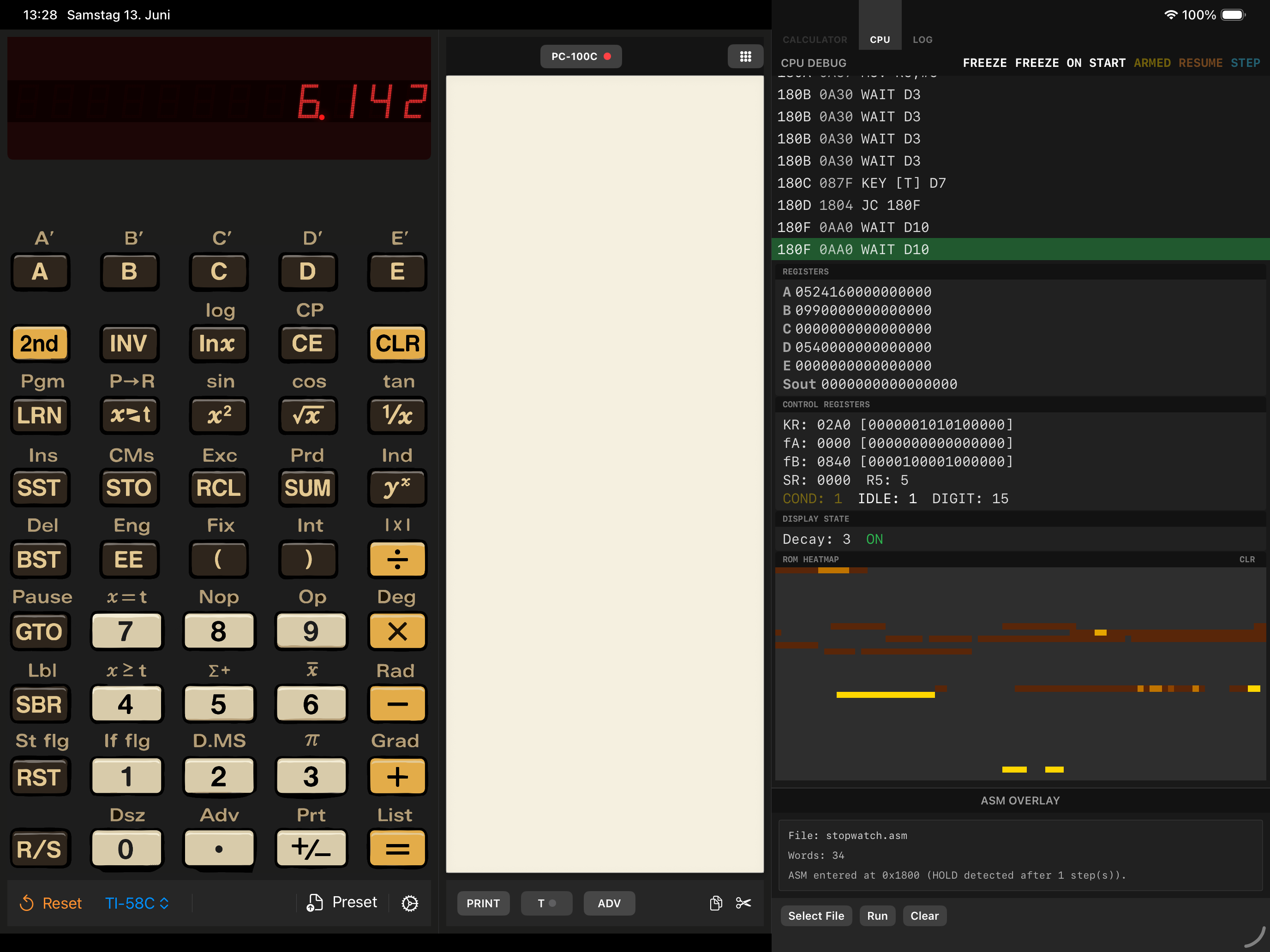The image size is (1270, 952).
Task: Toggle the T trace switch
Action: pos(546,903)
